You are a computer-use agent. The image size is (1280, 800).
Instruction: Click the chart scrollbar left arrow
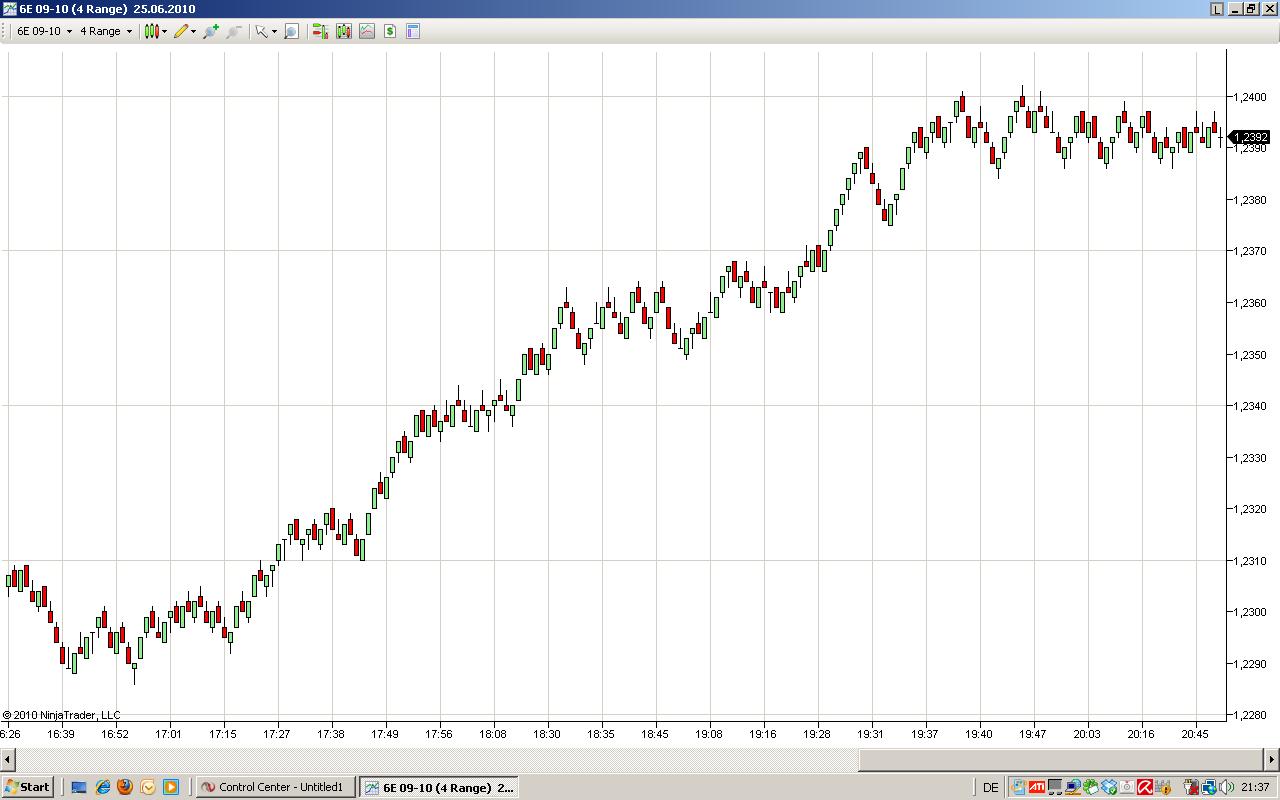[x=8, y=759]
